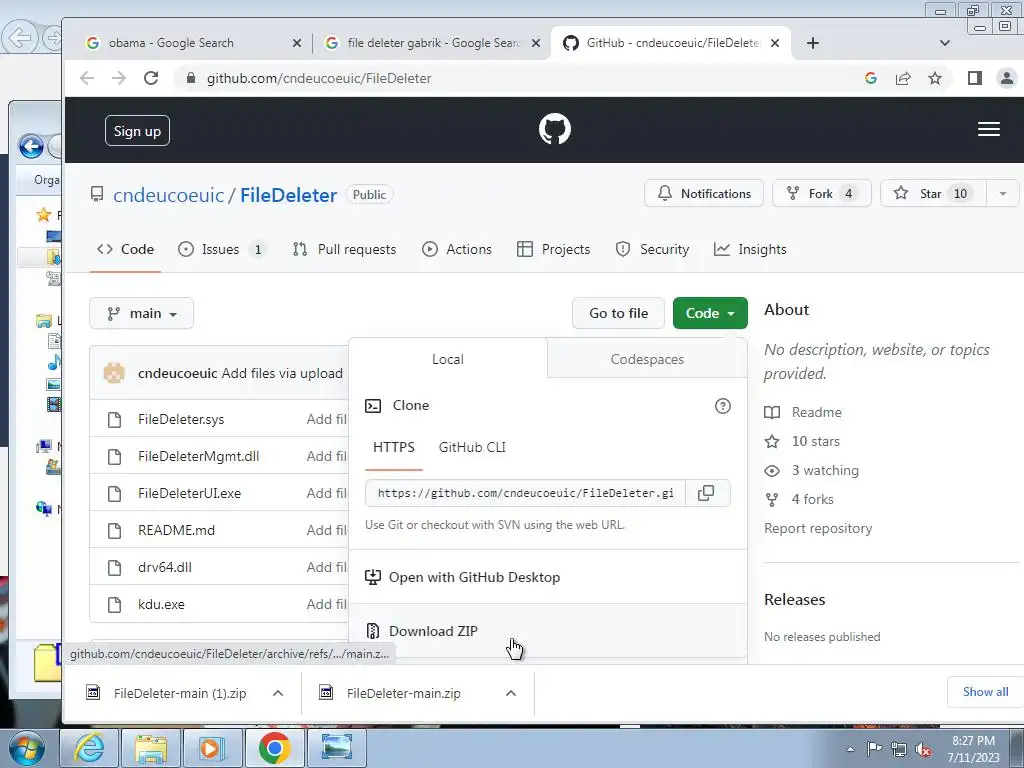Expand the Star lists dropdown arrow
This screenshot has width=1024, height=768.
click(x=1002, y=193)
